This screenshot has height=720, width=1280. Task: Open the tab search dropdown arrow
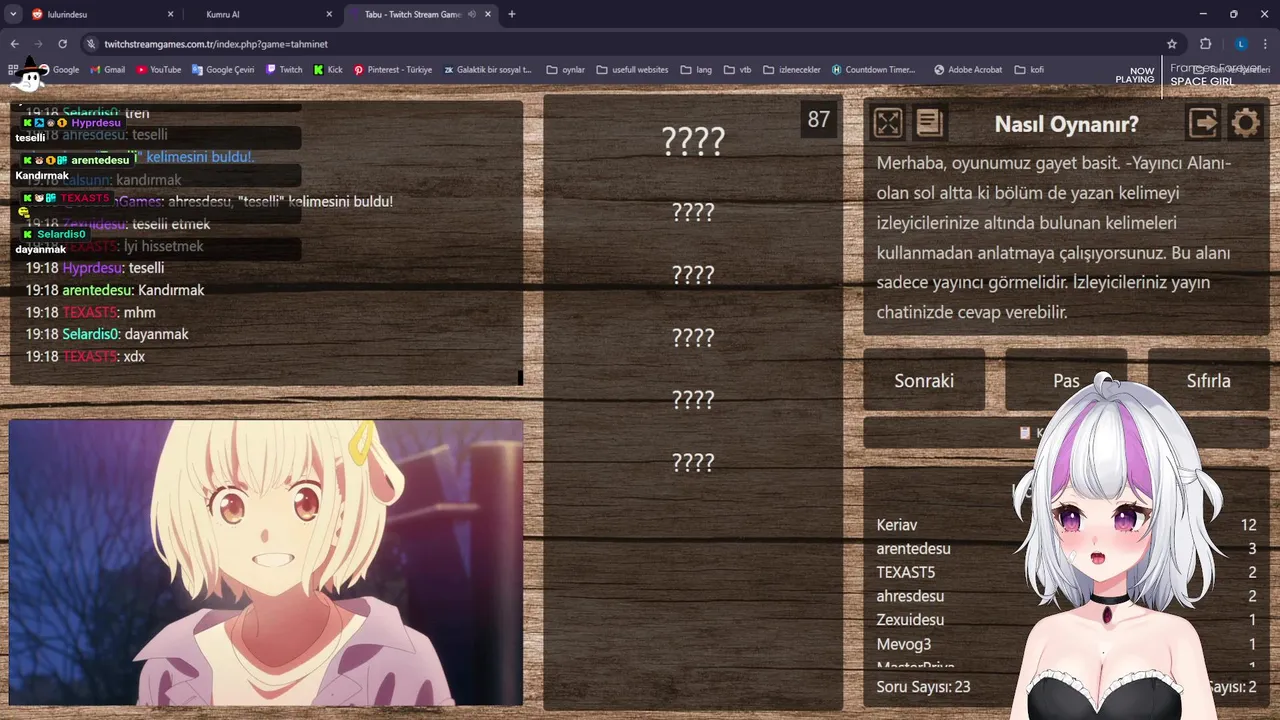pos(12,14)
